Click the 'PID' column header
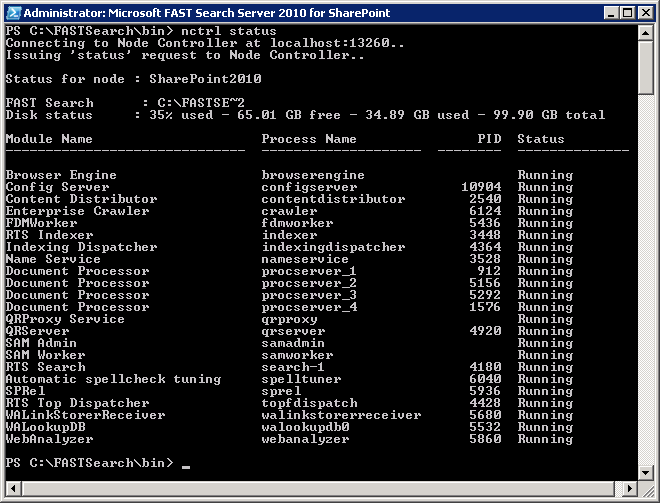 (489, 139)
